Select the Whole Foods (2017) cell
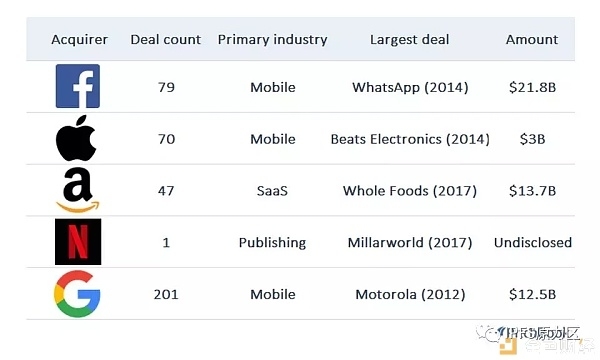600x360 pixels. pyautogui.click(x=410, y=191)
